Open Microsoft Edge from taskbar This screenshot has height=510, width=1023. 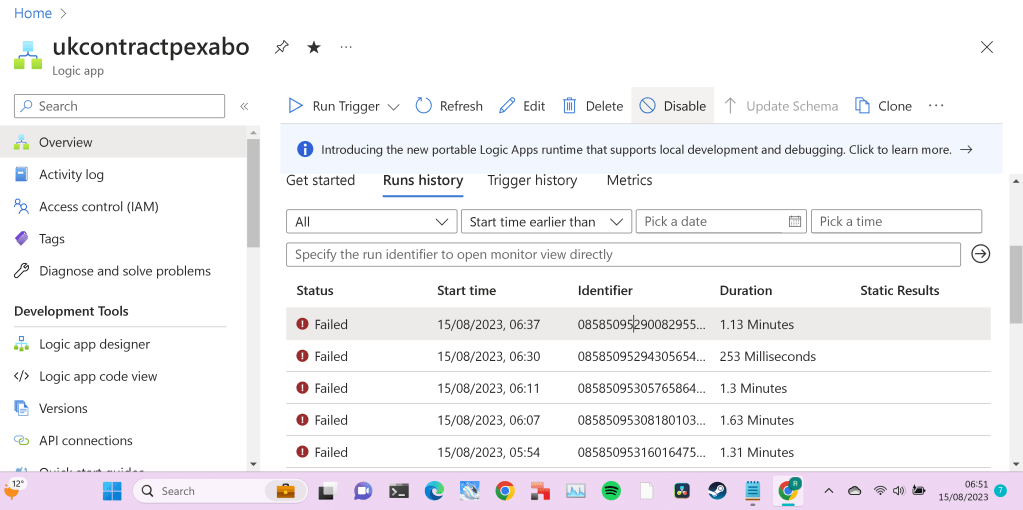(434, 490)
